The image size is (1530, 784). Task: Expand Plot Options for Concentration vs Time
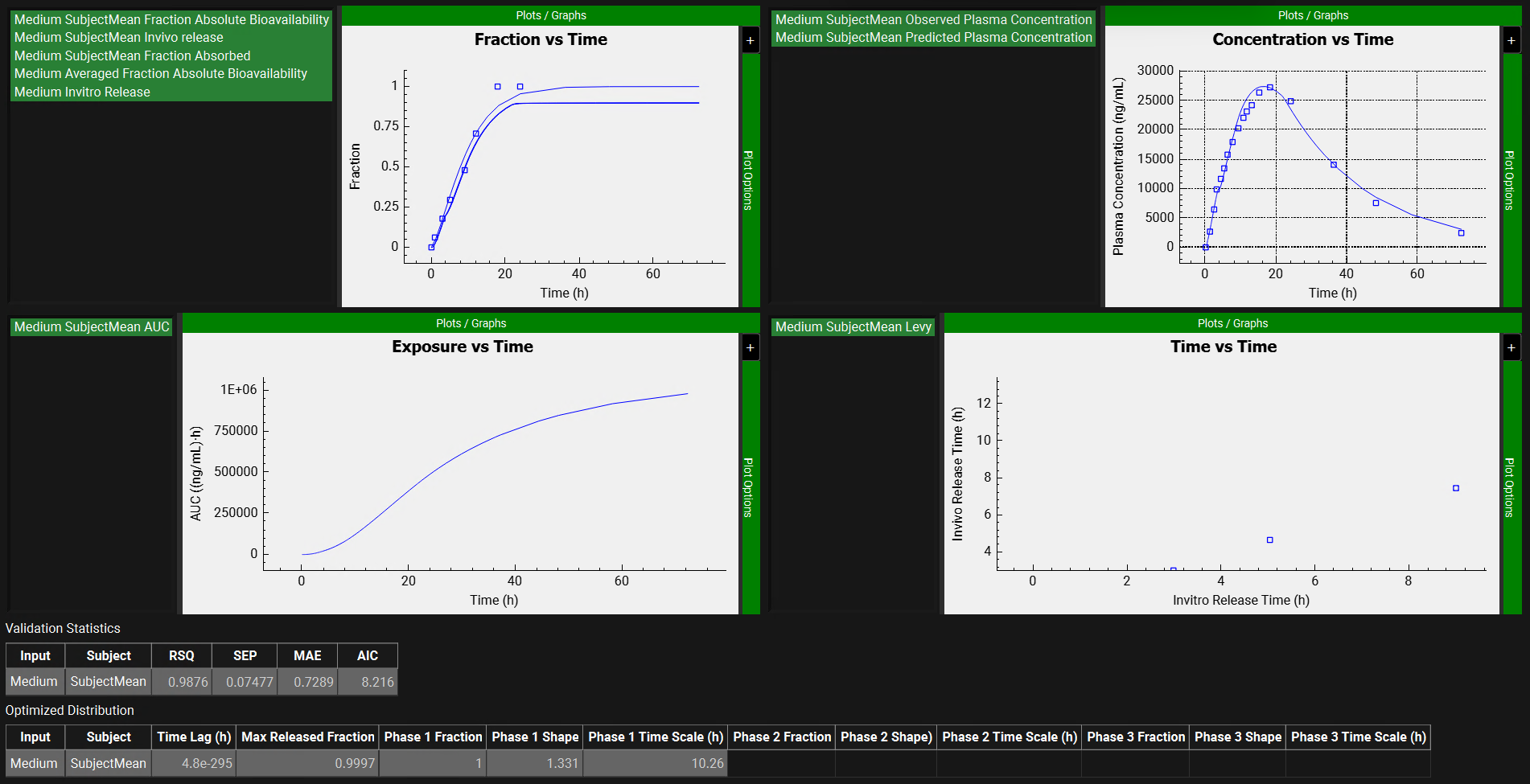click(x=1510, y=180)
